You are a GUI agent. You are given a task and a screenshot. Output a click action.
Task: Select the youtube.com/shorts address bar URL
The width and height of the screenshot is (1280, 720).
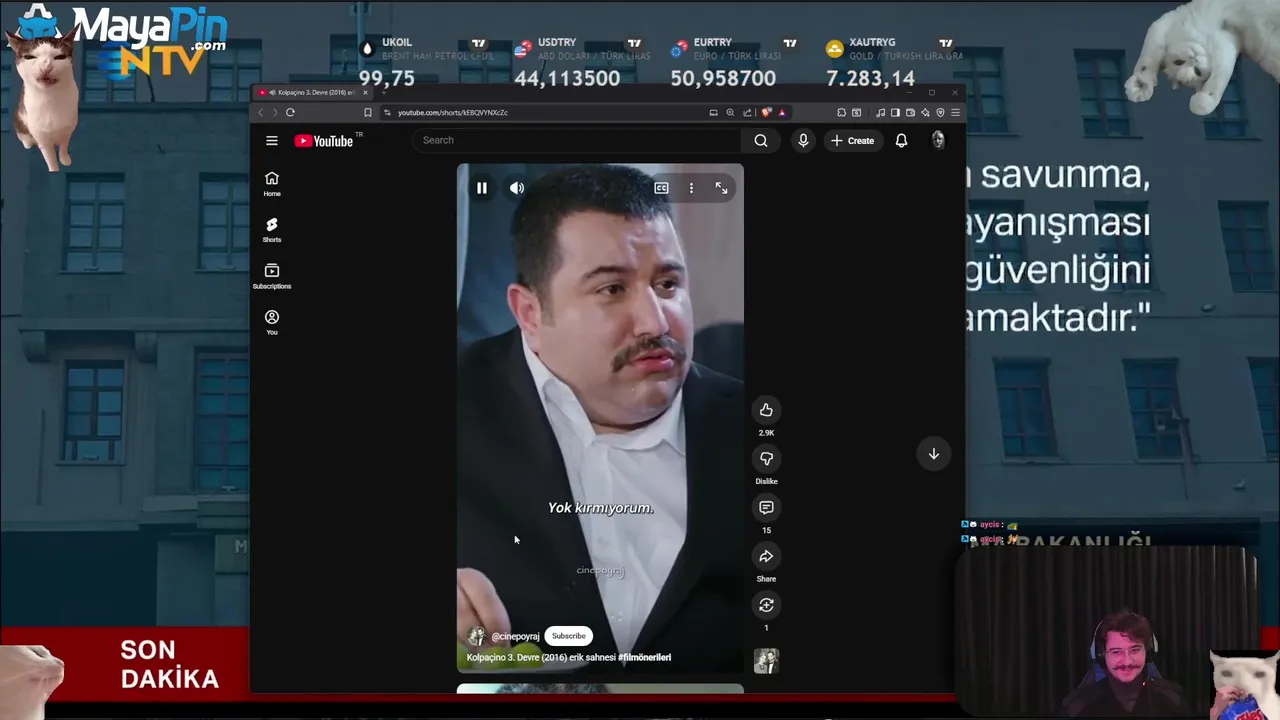(x=453, y=113)
